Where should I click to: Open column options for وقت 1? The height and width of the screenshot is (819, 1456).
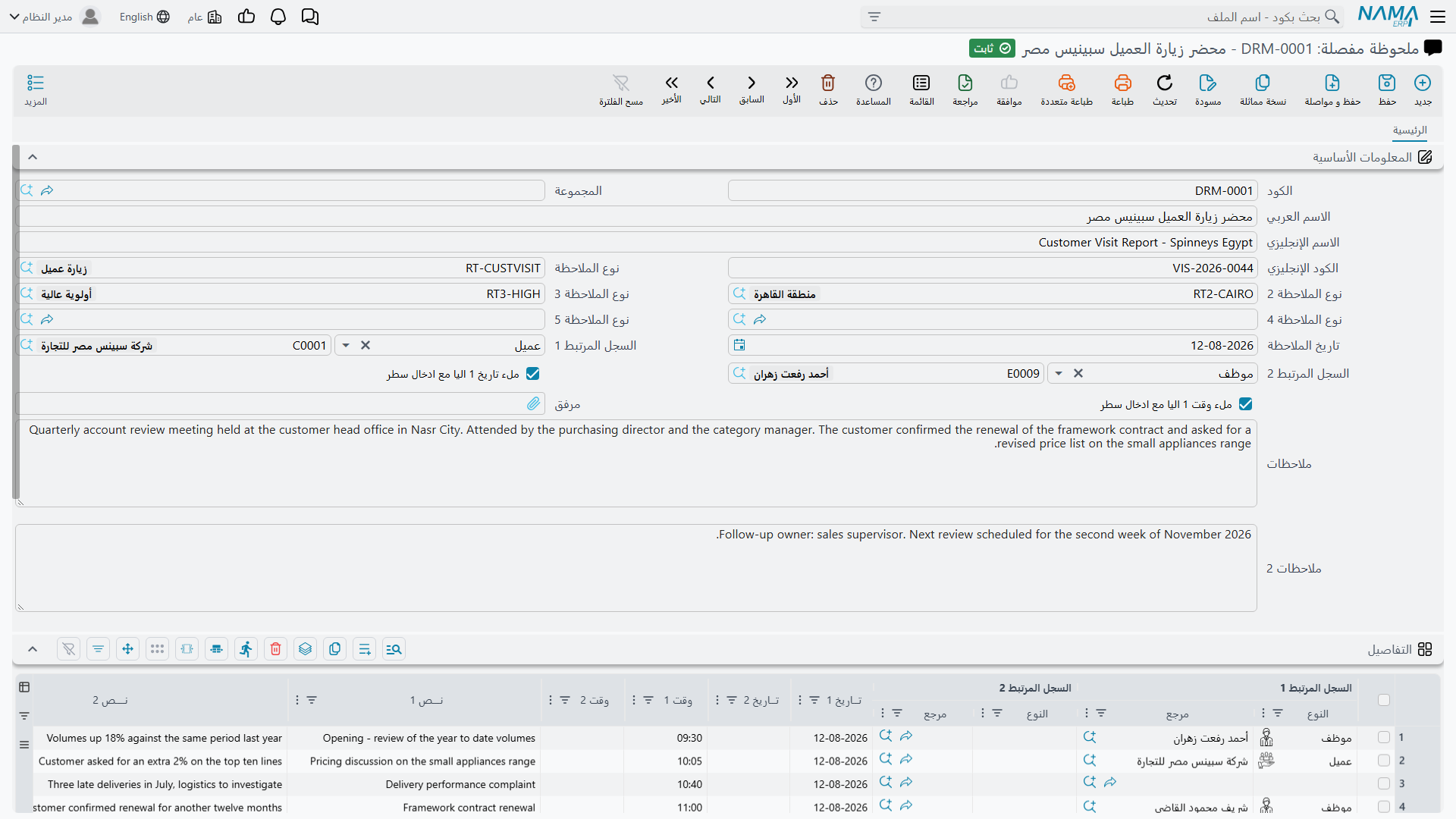pyautogui.click(x=634, y=700)
